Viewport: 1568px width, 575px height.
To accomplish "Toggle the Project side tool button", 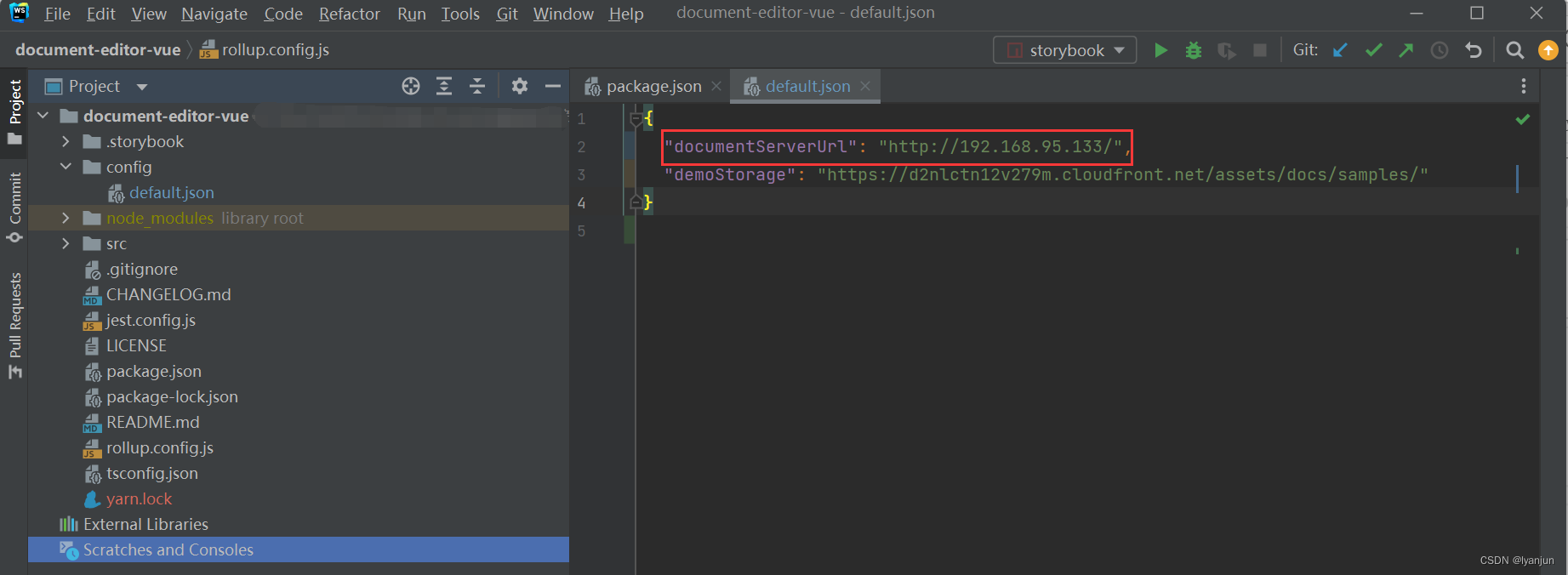I will click(14, 111).
